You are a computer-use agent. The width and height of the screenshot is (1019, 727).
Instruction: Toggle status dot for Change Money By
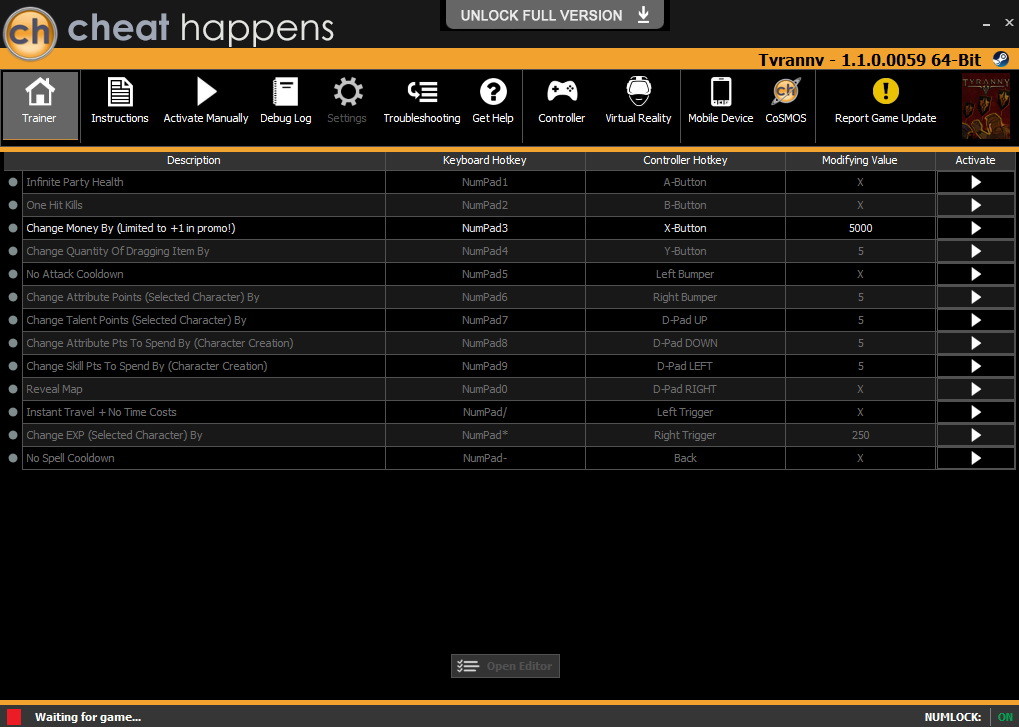[12, 228]
